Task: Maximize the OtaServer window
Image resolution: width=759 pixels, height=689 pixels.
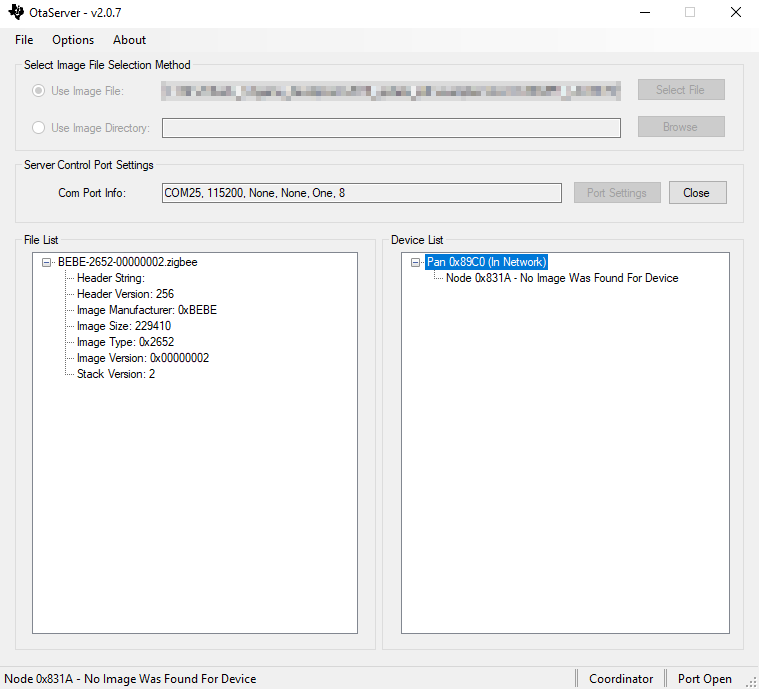Action: click(689, 13)
